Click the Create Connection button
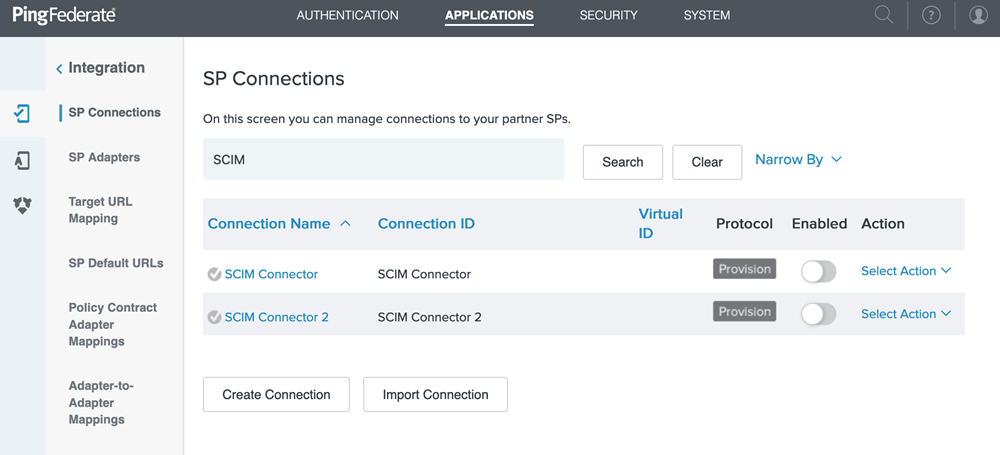The image size is (1000, 455). coord(276,395)
